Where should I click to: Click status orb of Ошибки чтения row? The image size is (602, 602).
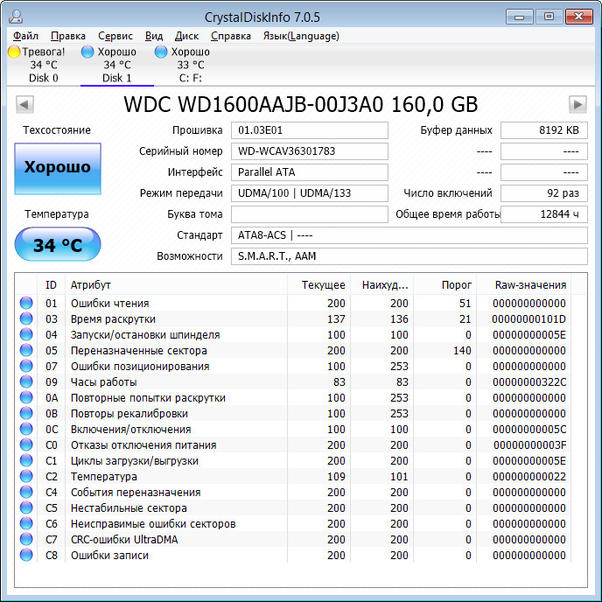(x=26, y=303)
